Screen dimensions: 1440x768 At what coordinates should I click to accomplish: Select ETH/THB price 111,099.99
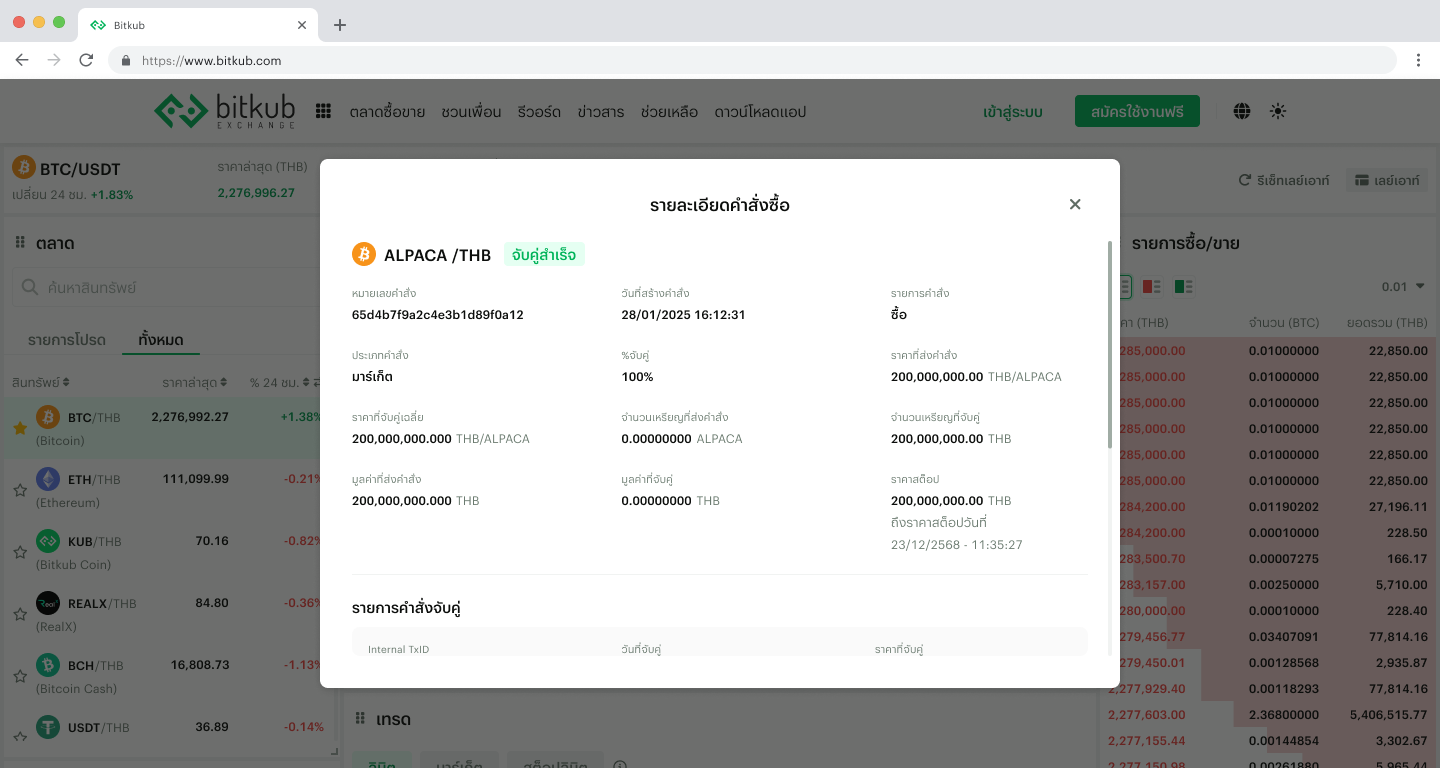click(196, 479)
